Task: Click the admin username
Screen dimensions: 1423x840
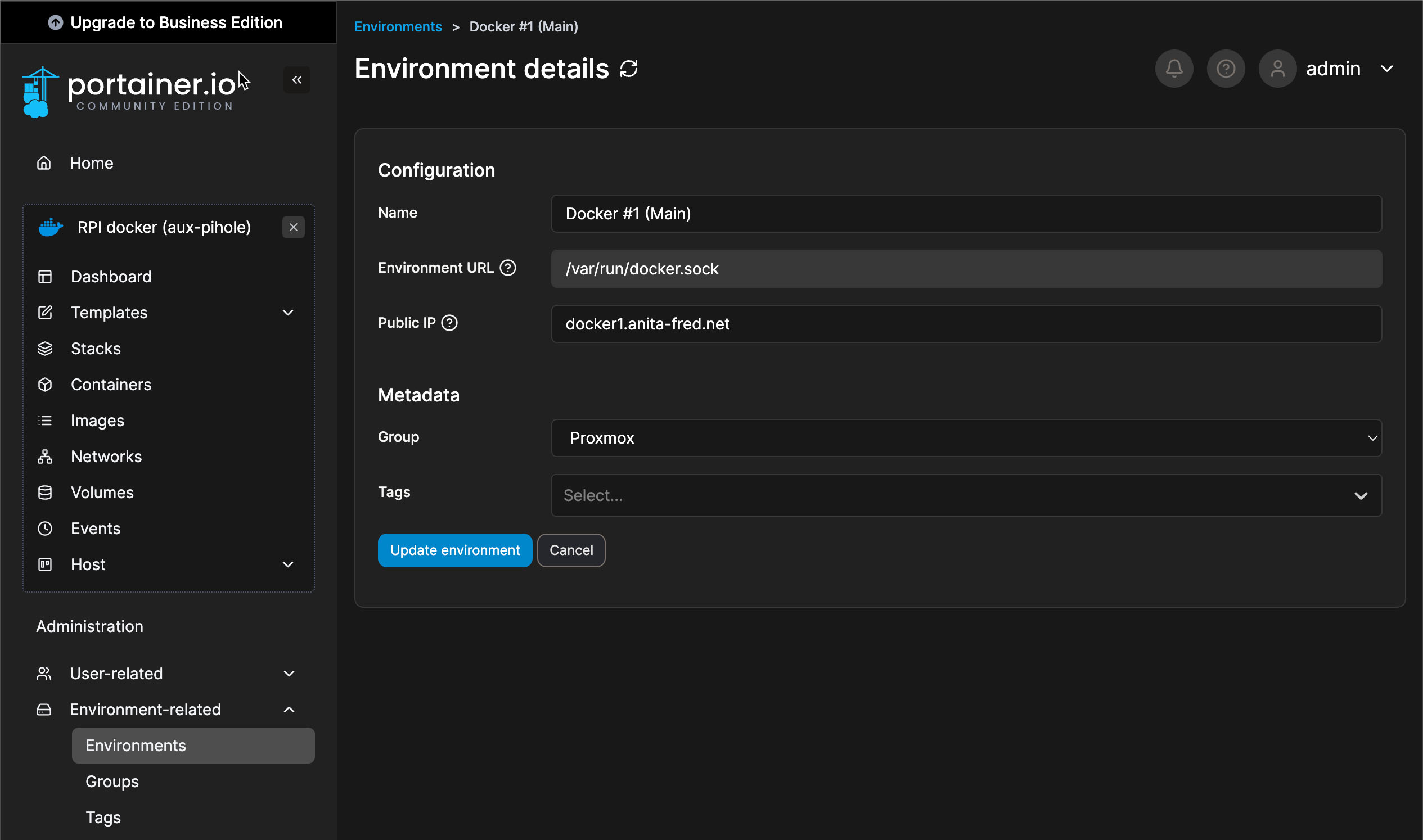Action: 1333,69
